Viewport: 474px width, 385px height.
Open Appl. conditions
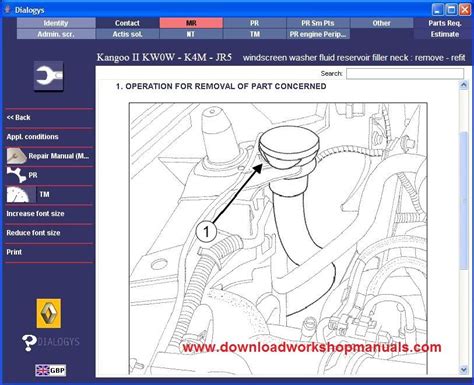(32, 137)
